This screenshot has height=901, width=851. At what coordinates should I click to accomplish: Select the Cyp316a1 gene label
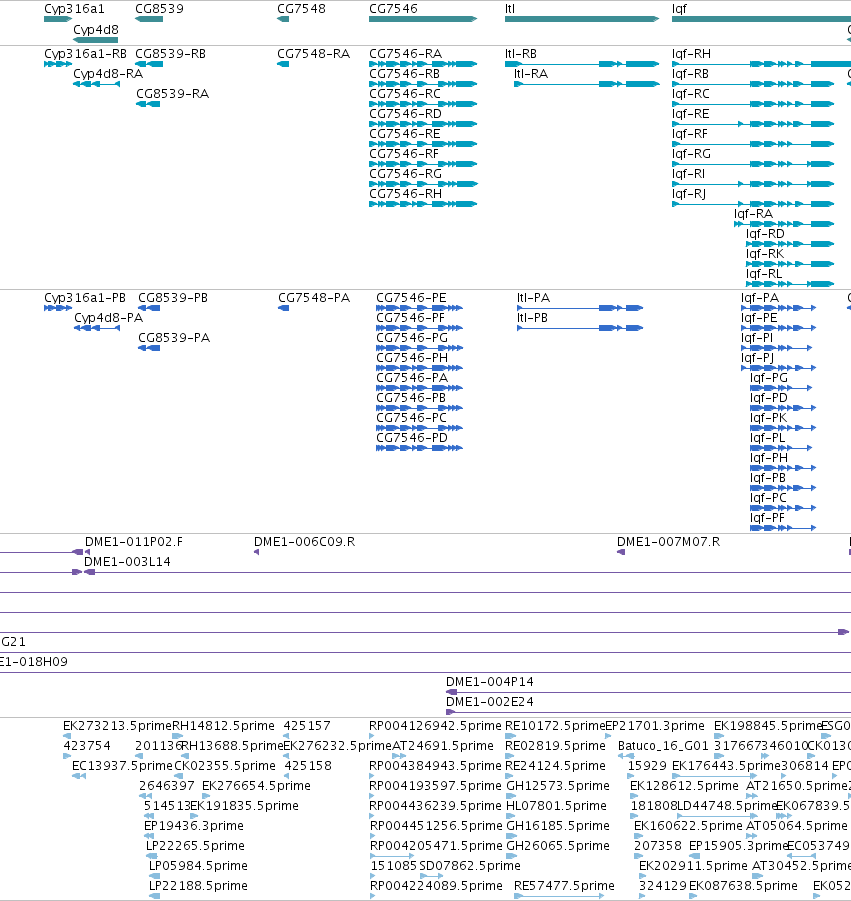74,9
